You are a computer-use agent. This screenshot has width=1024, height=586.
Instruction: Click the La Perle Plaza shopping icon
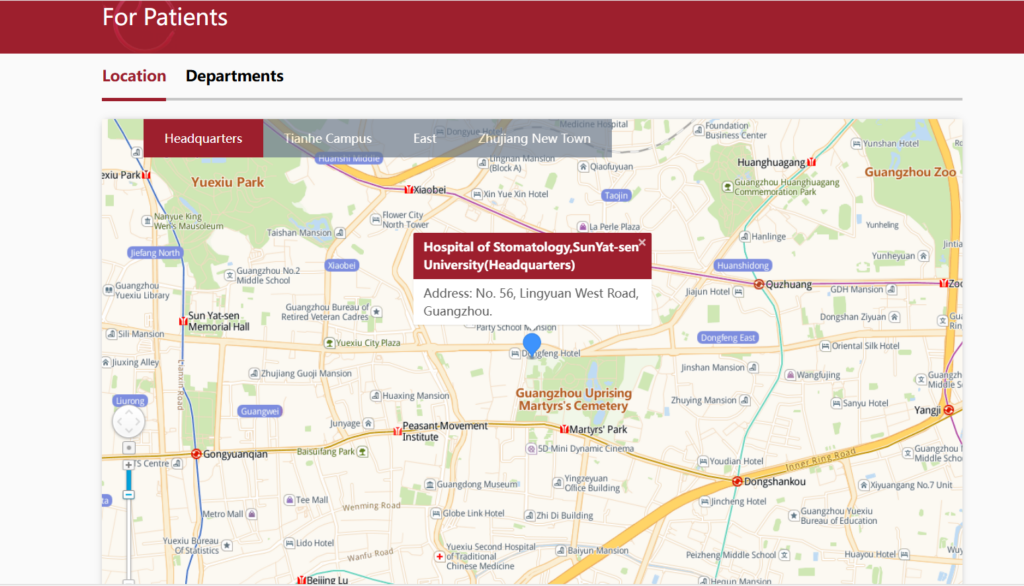pos(583,227)
